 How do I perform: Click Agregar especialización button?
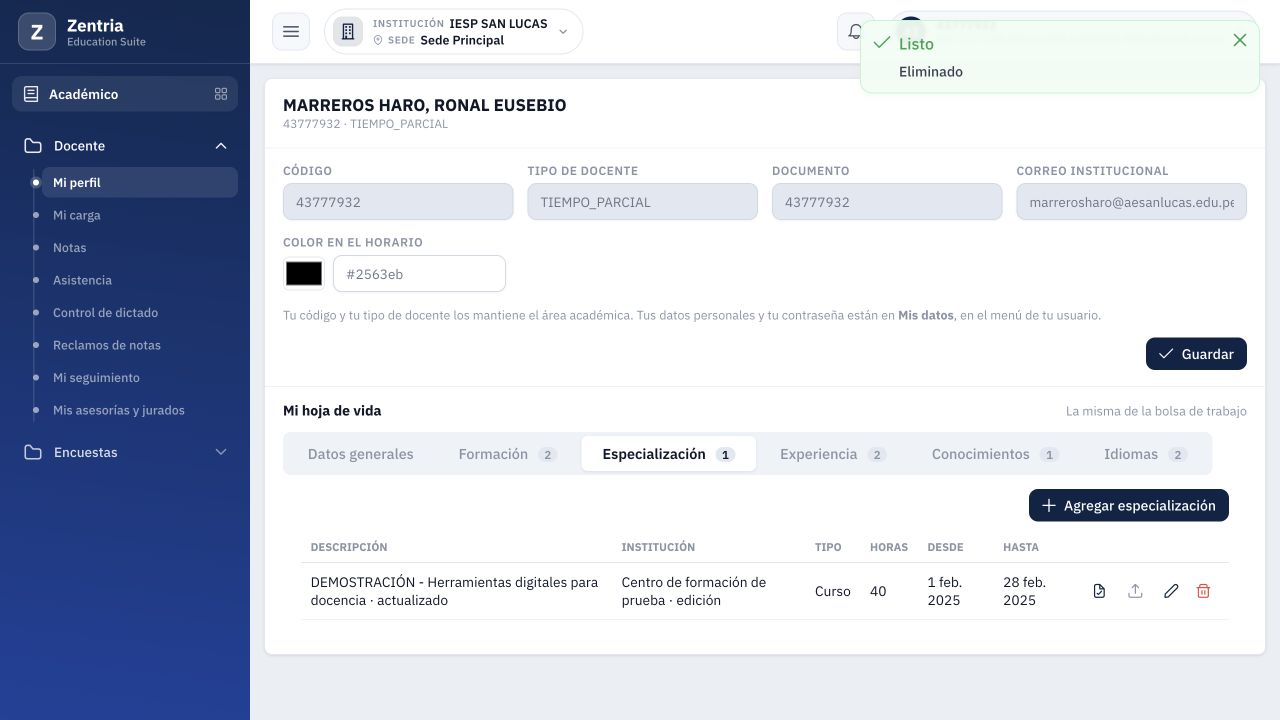tap(1129, 505)
